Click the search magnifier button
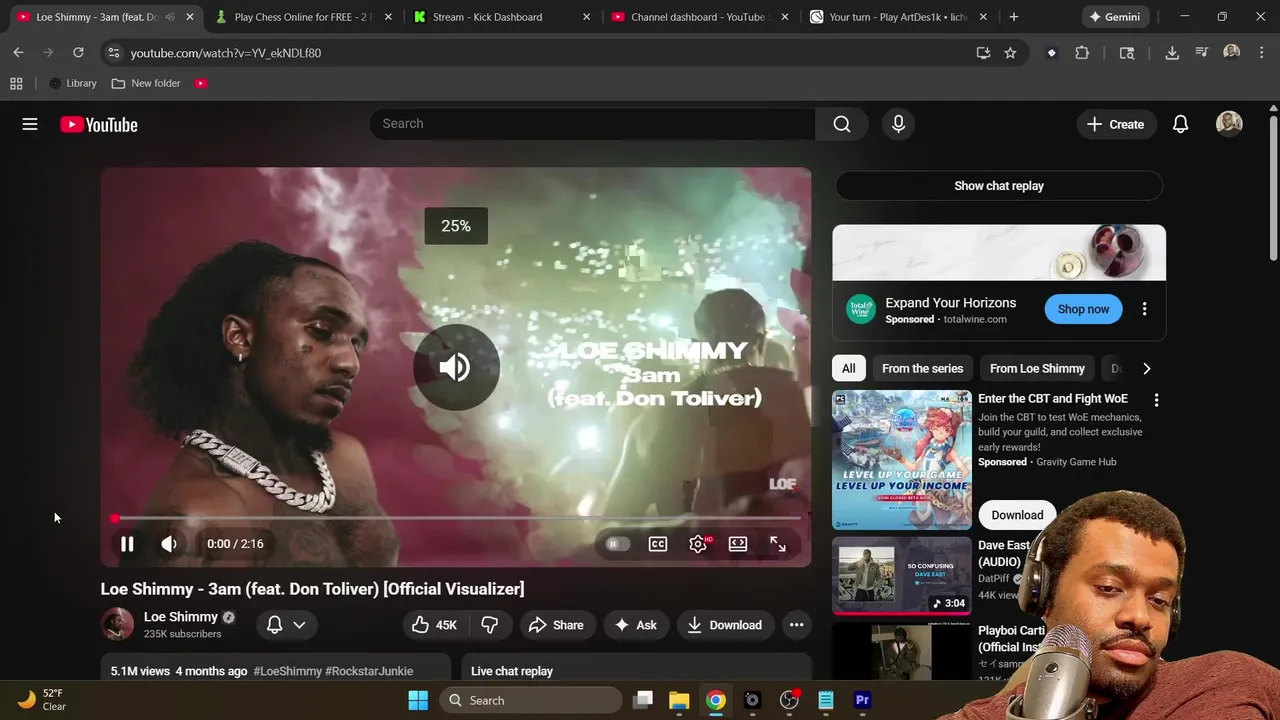The height and width of the screenshot is (720, 1280). click(842, 124)
